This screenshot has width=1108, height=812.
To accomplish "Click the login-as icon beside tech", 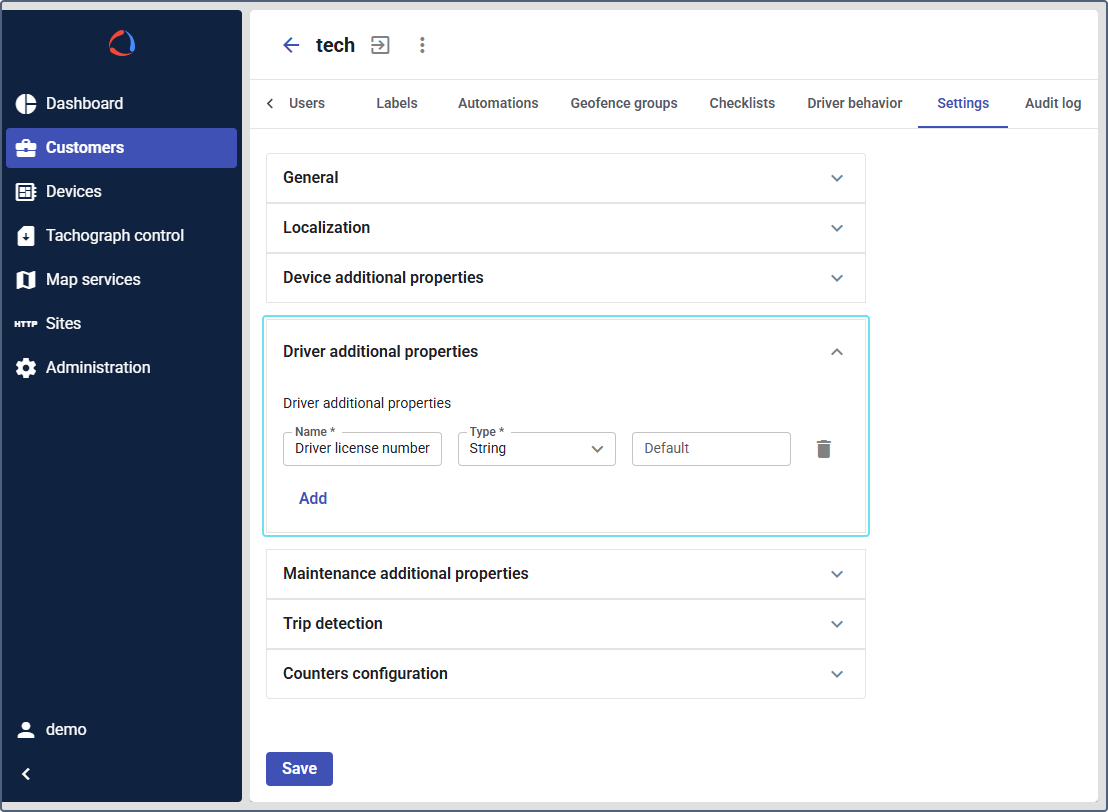I will (380, 45).
